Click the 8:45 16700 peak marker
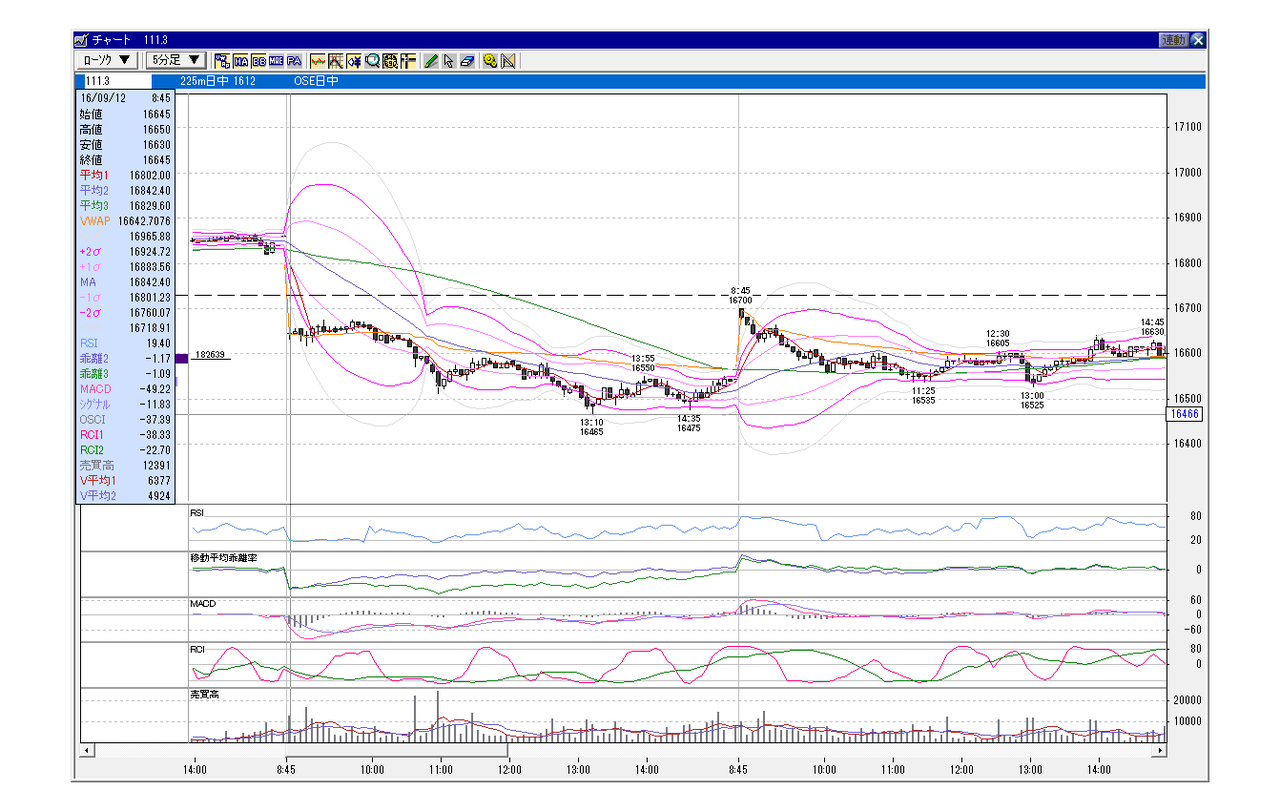This screenshot has width=1280, height=811. tap(740, 294)
